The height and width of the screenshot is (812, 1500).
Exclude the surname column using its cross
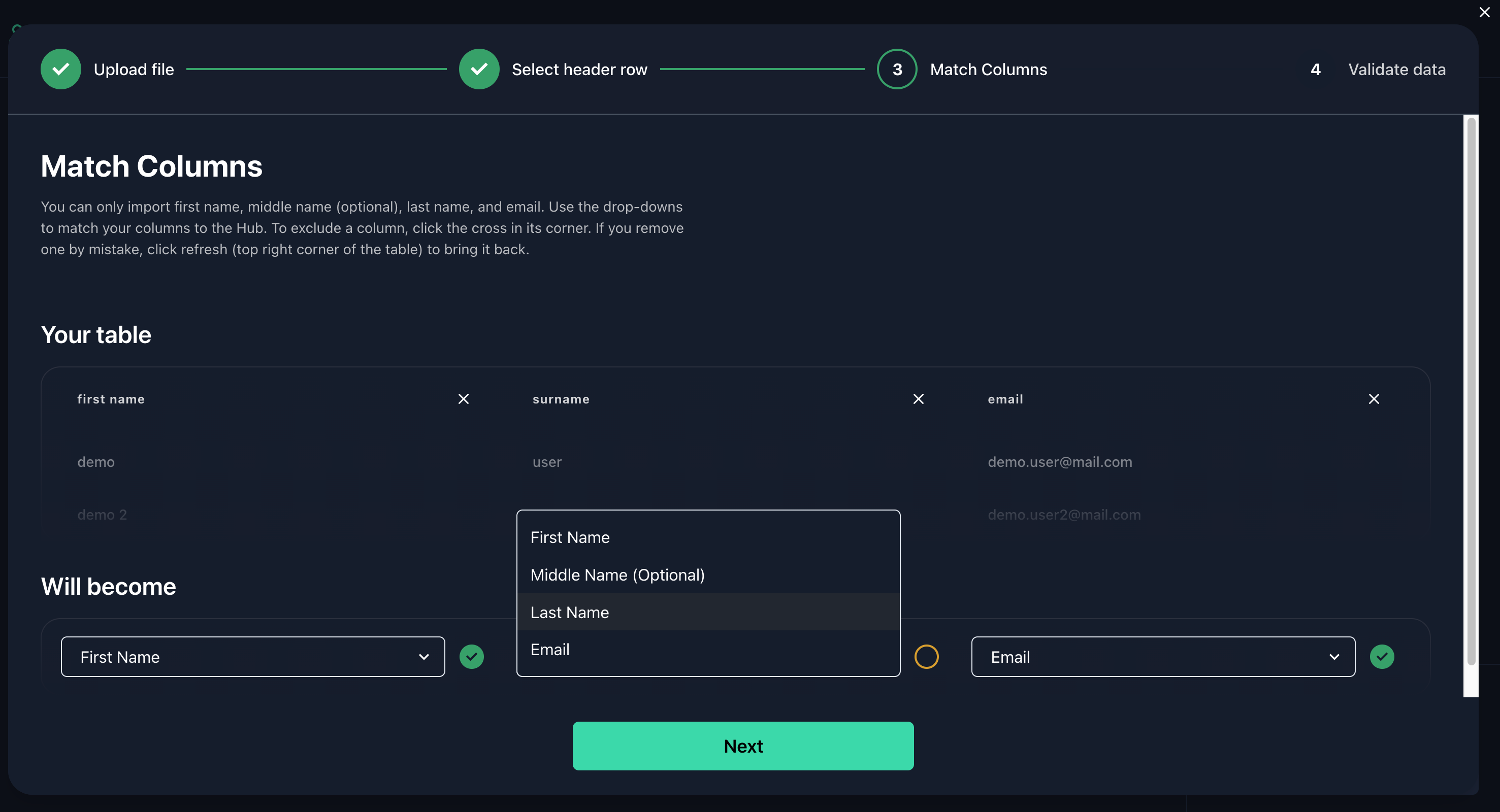pos(918,399)
